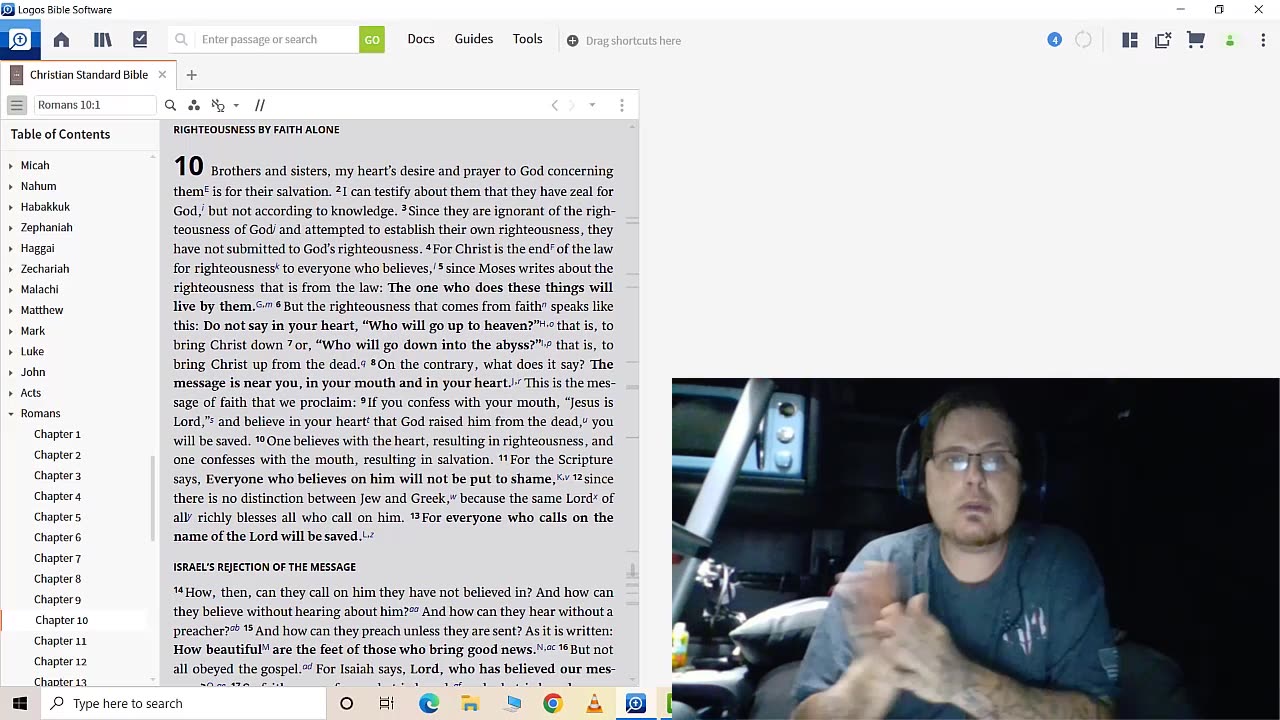Image resolution: width=1280 pixels, height=720 pixels.
Task: Open inline search in the resource toolbar
Action: tap(170, 105)
